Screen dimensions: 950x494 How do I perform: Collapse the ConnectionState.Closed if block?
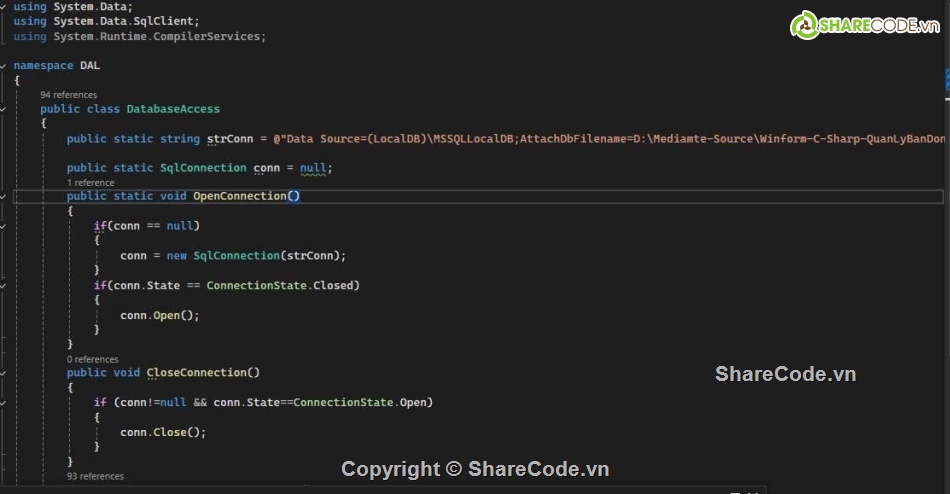(x=3, y=285)
